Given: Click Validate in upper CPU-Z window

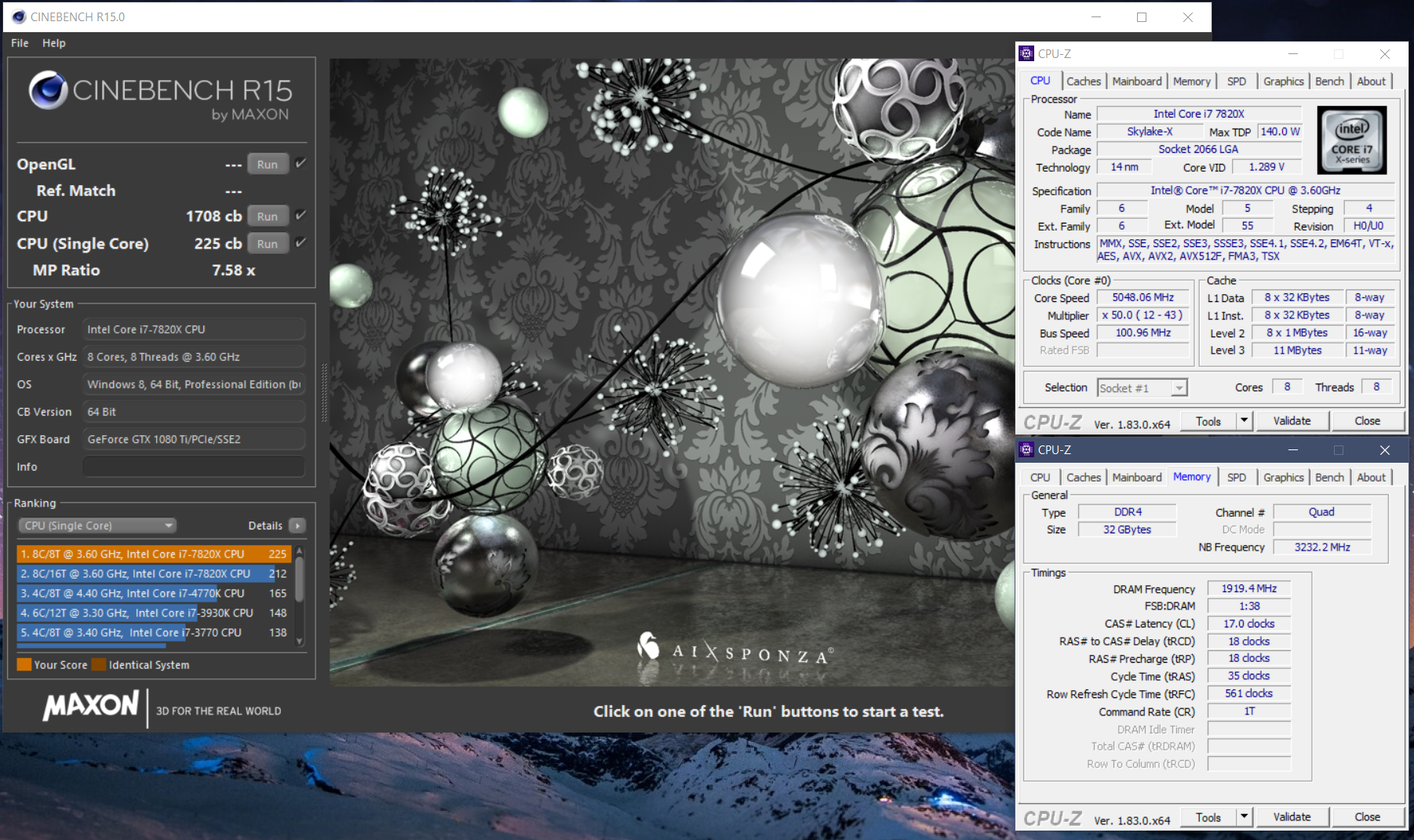Looking at the screenshot, I should click(x=1292, y=421).
